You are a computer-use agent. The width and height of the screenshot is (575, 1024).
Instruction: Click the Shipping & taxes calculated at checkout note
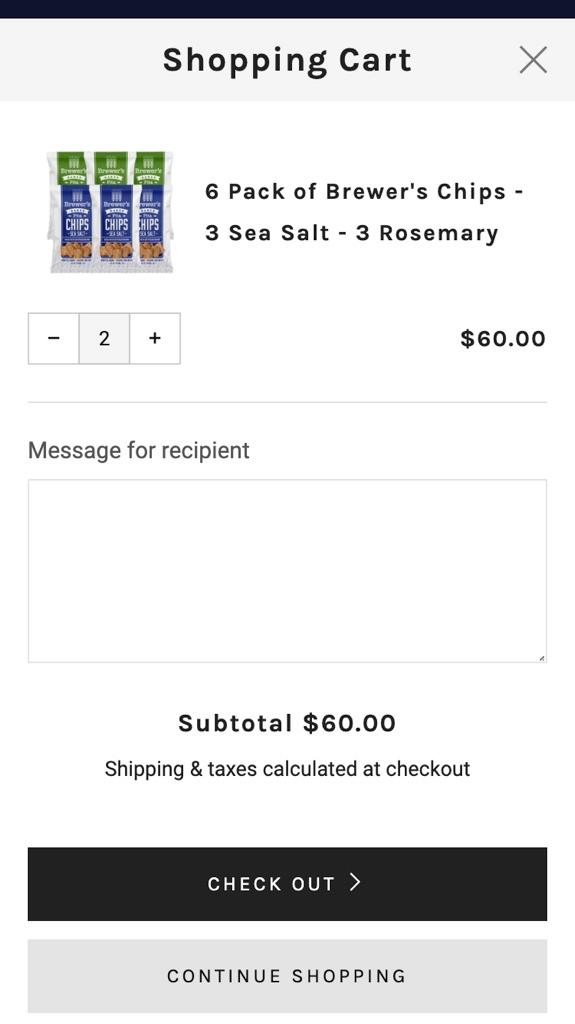click(x=288, y=769)
